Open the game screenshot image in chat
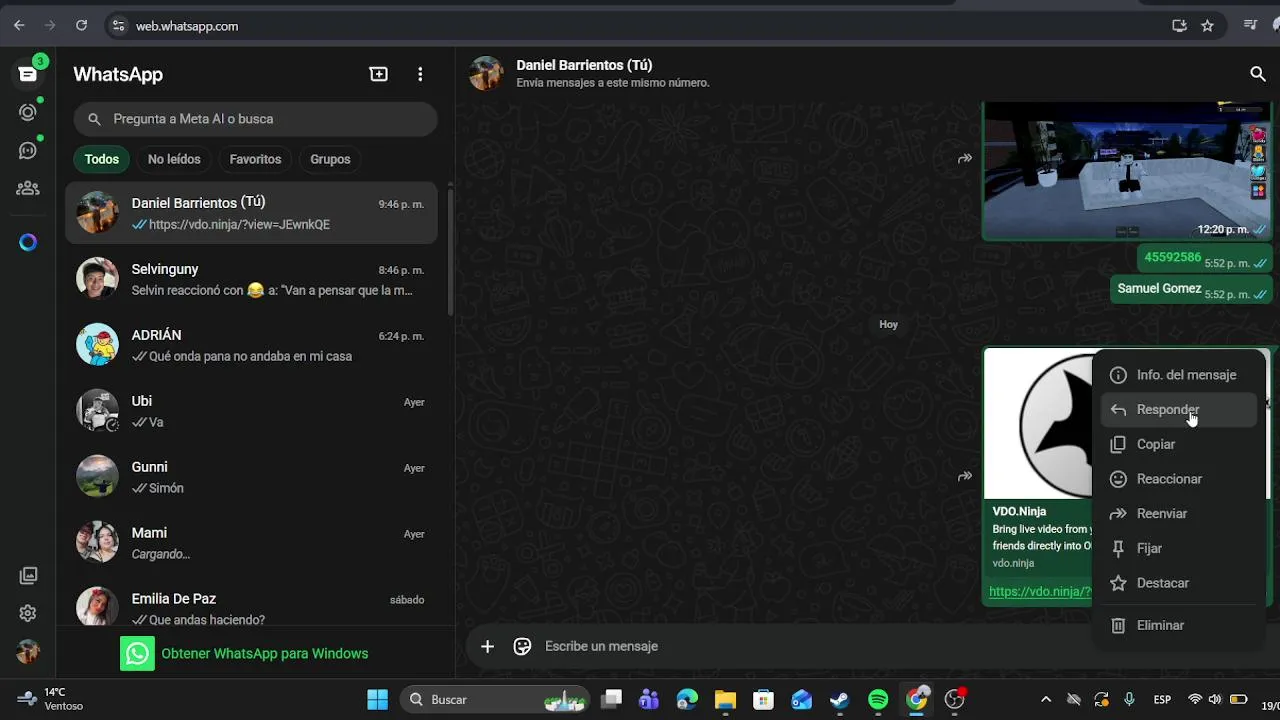The image size is (1280, 720). click(1126, 170)
